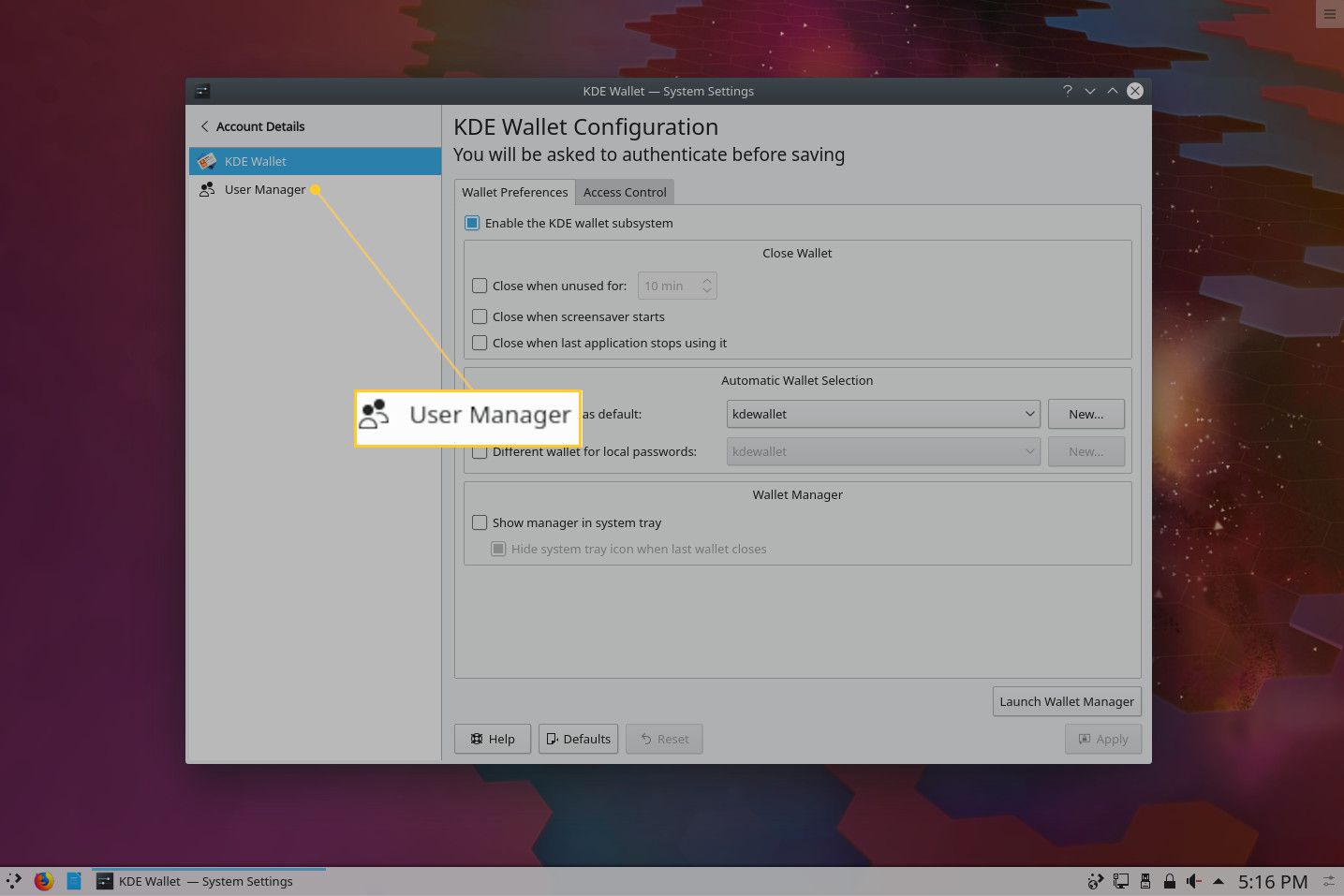Minimize the System Settings window
Image resolution: width=1344 pixels, height=896 pixels.
[x=1090, y=91]
